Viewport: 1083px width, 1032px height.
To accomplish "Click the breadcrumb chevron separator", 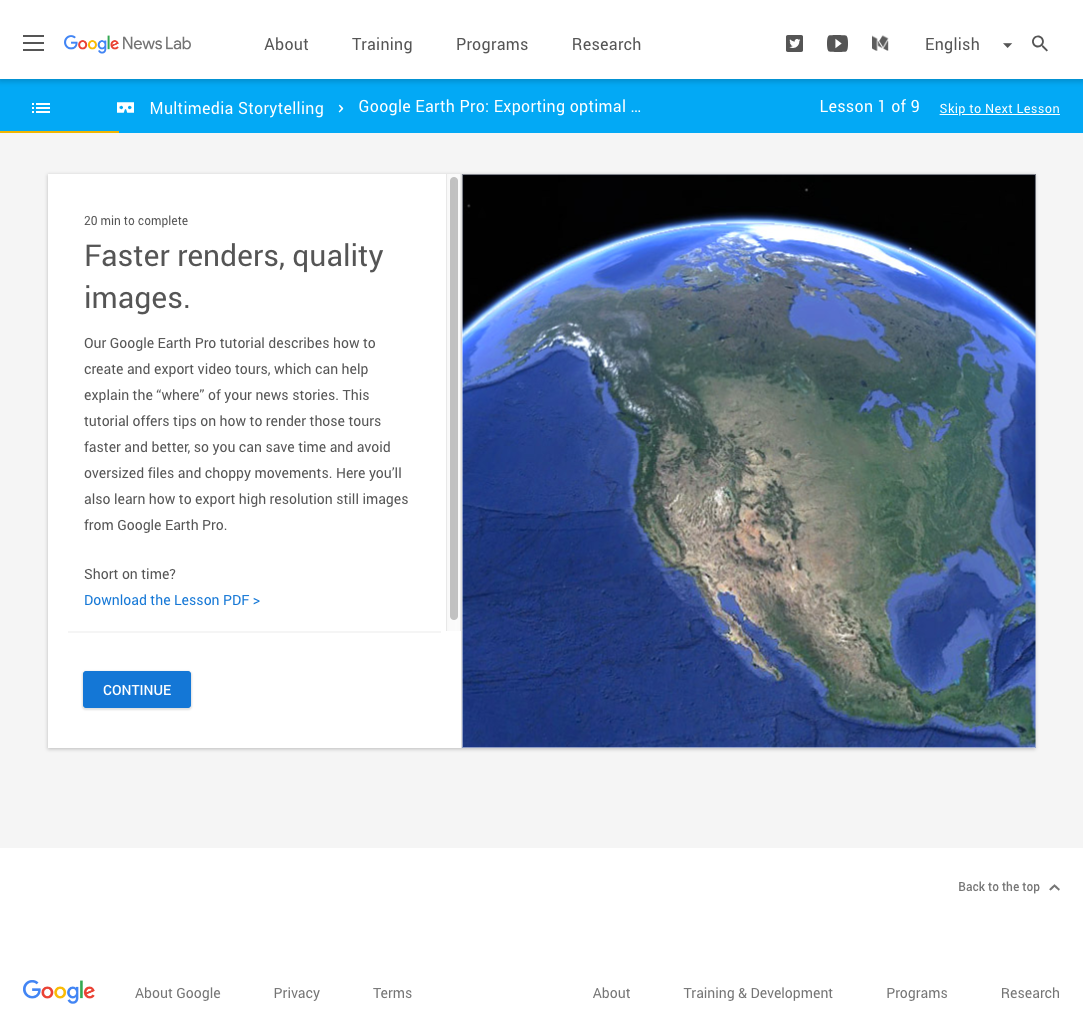I will tap(341, 108).
